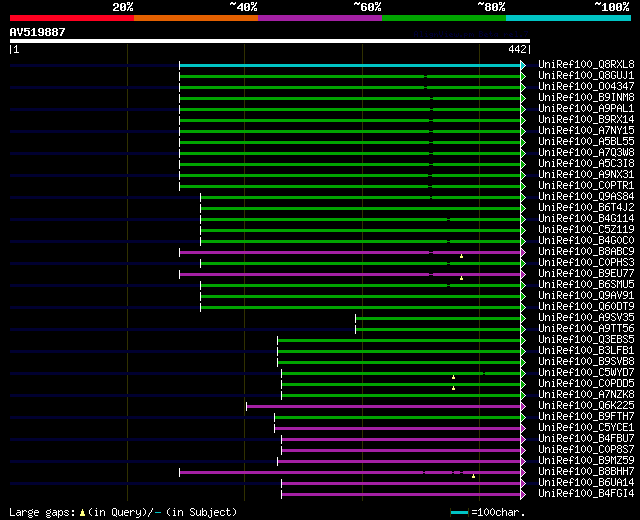Select the UniRef100_C5WYD7 label
Image resolution: width=640 pixels, height=520 pixels.
586,373
